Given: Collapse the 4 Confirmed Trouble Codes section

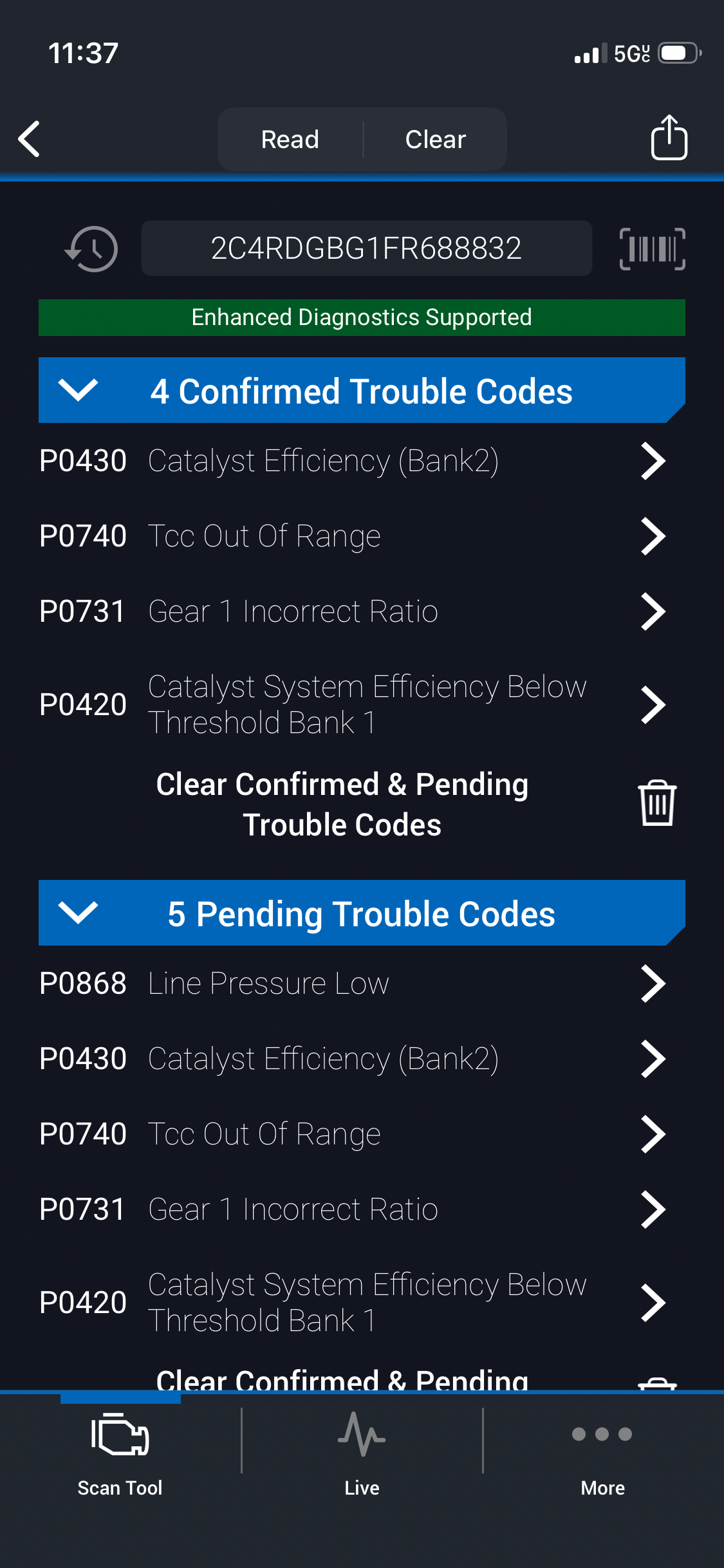Looking at the screenshot, I should click(x=78, y=390).
